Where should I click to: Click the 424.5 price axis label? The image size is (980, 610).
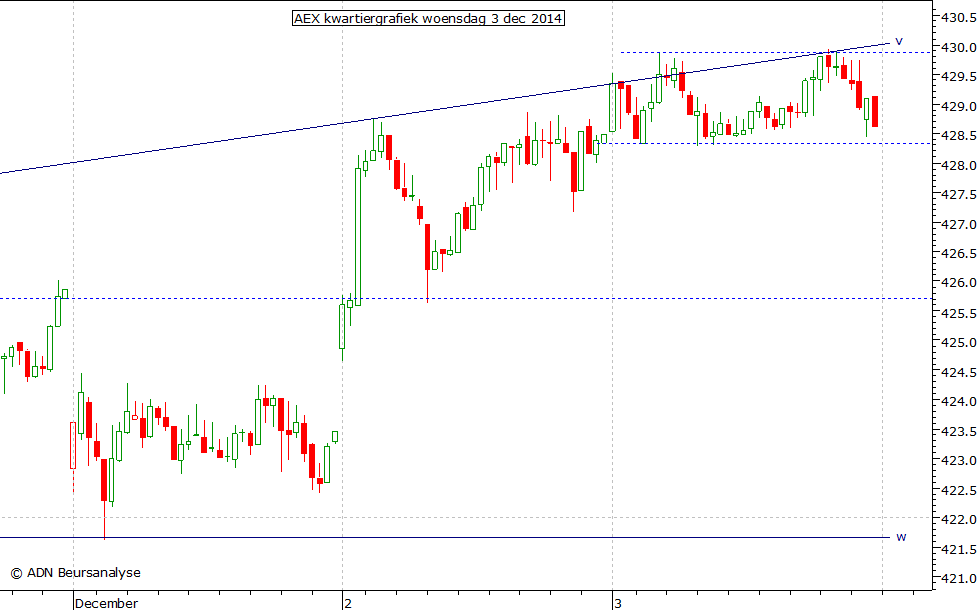point(959,372)
